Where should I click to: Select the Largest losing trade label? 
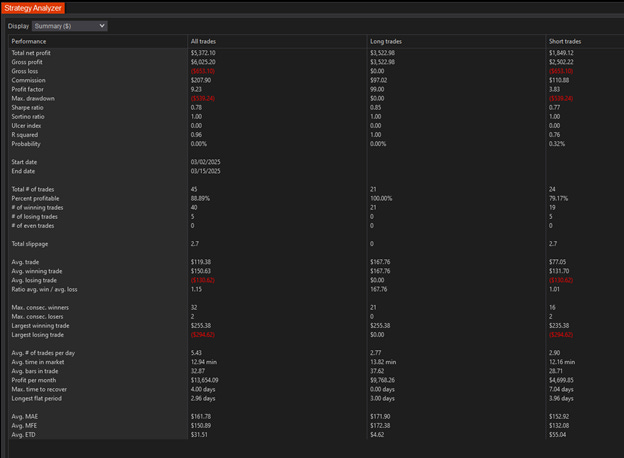(x=37, y=335)
